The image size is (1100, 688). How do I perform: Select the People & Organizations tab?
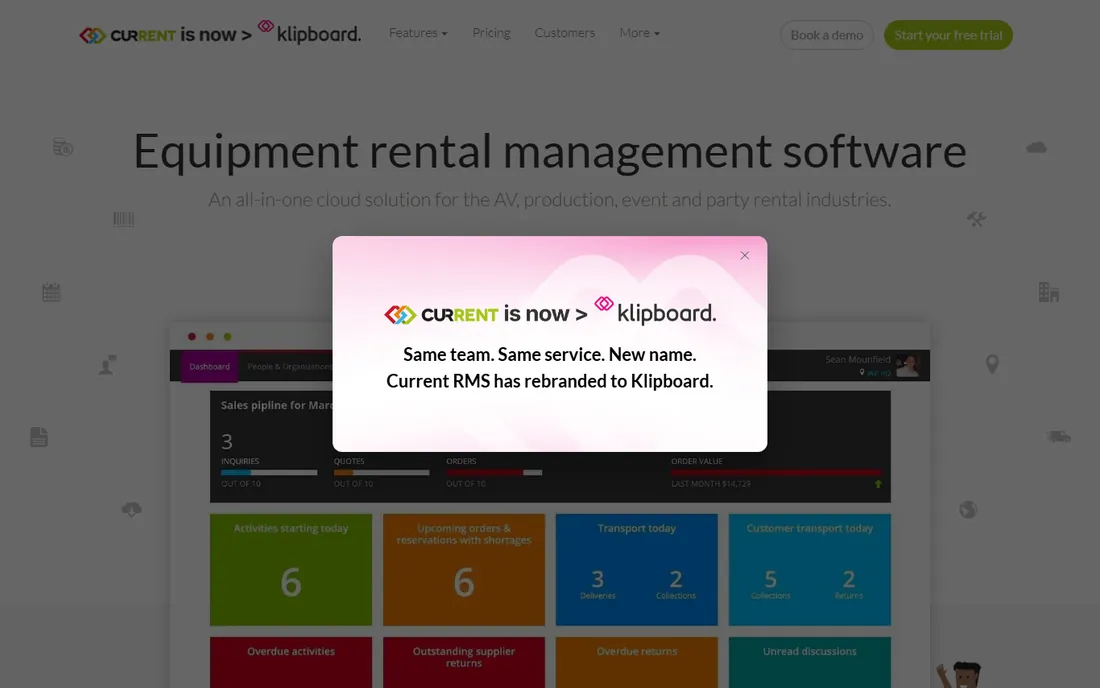coord(289,367)
